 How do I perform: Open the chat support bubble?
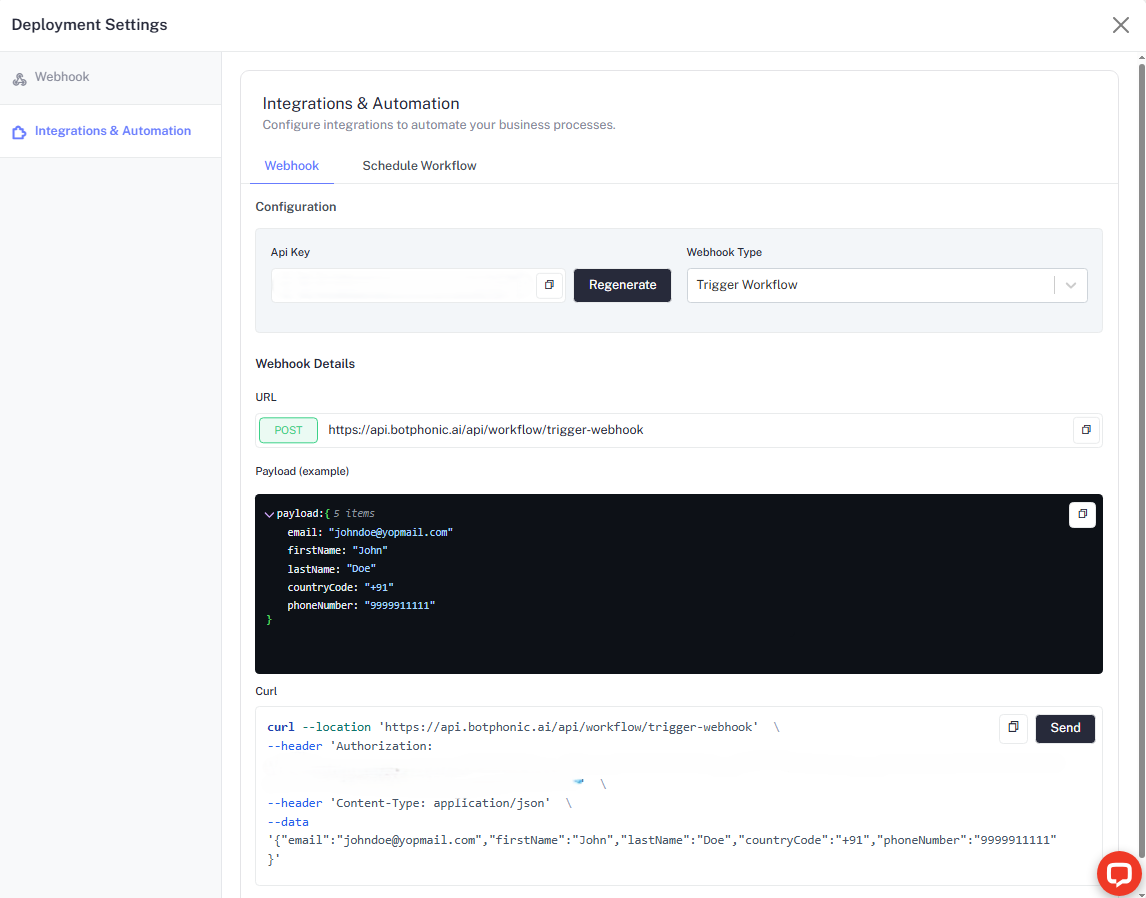click(x=1119, y=873)
